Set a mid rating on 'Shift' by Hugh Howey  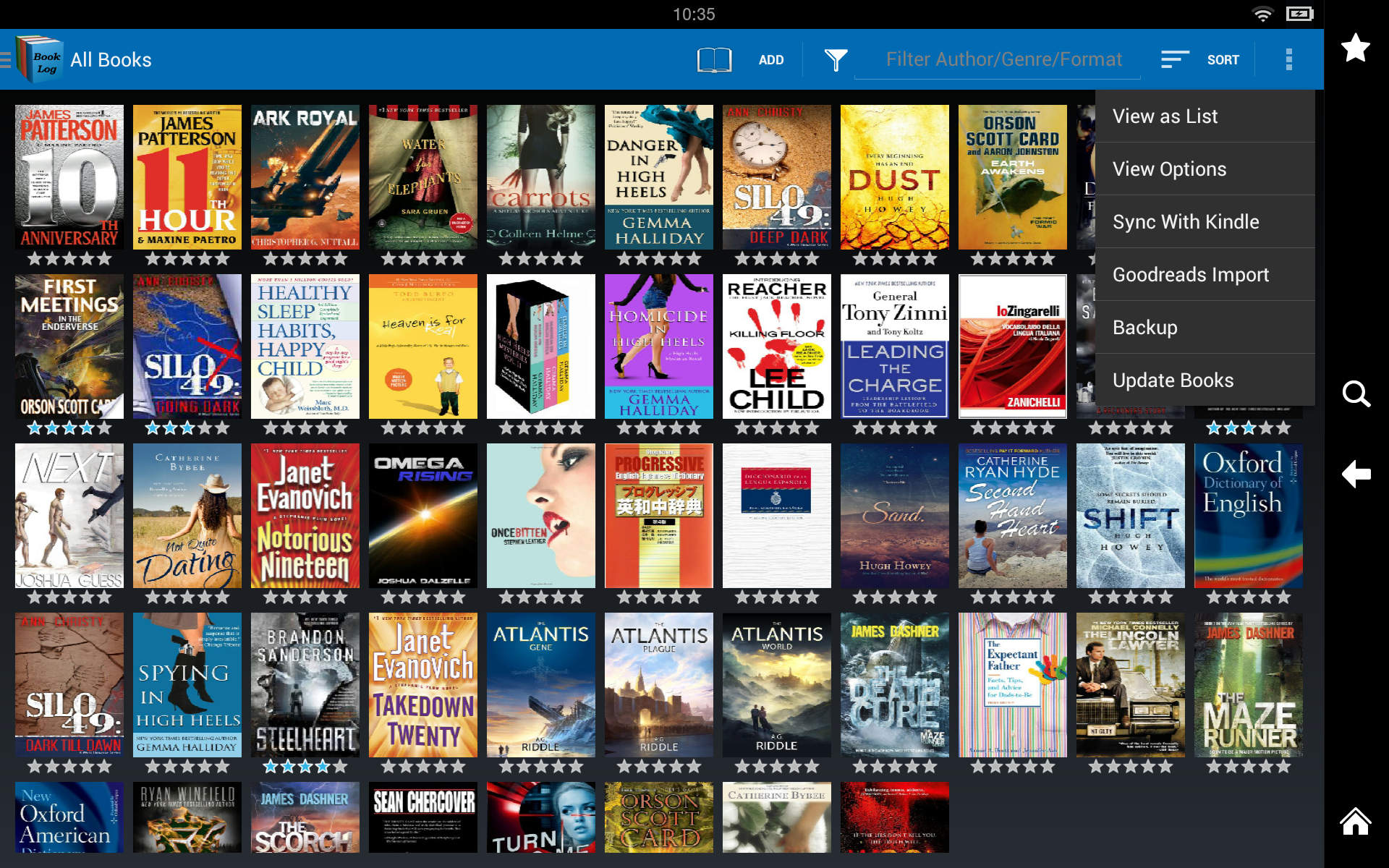click(1131, 597)
